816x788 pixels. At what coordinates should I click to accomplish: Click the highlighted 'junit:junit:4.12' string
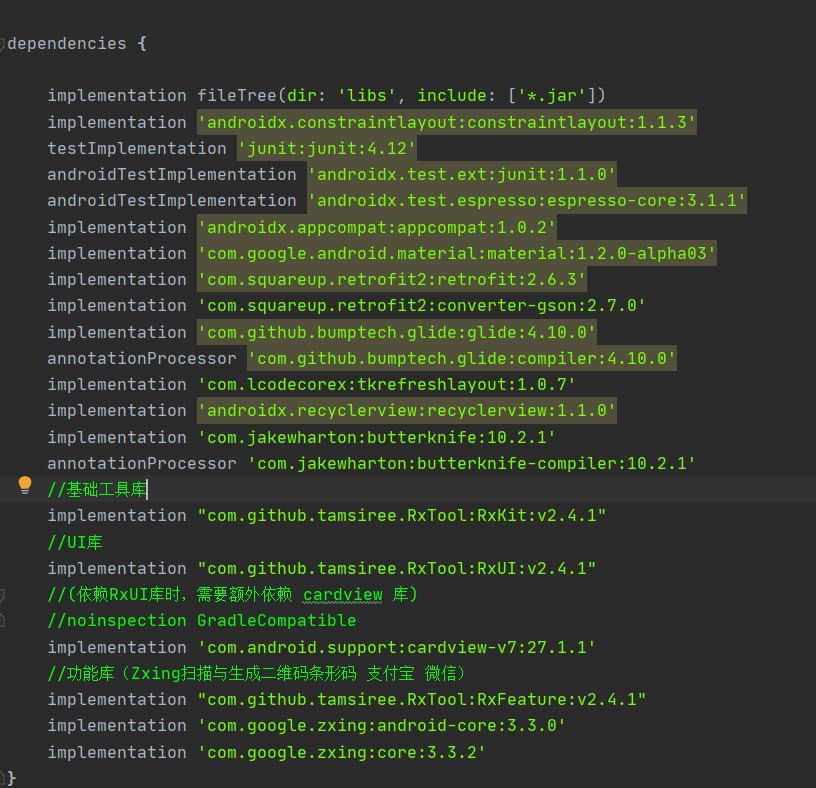[x=327, y=148]
